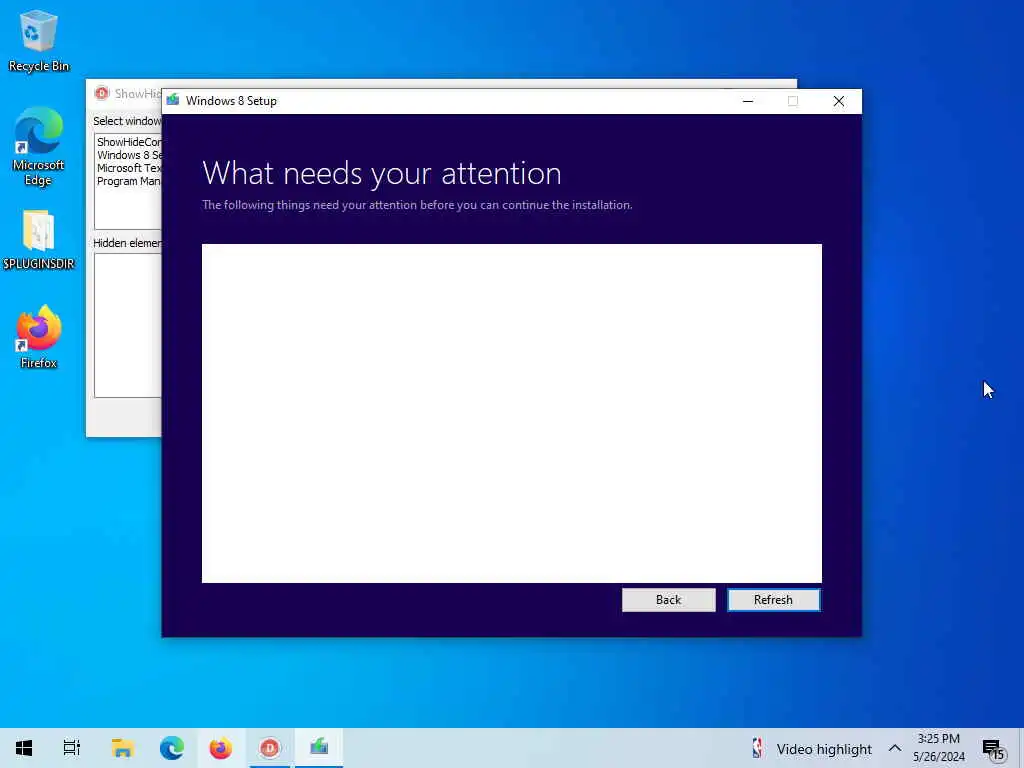Minimize the Windows 8 Setup window
The image size is (1024, 768).
click(x=748, y=101)
